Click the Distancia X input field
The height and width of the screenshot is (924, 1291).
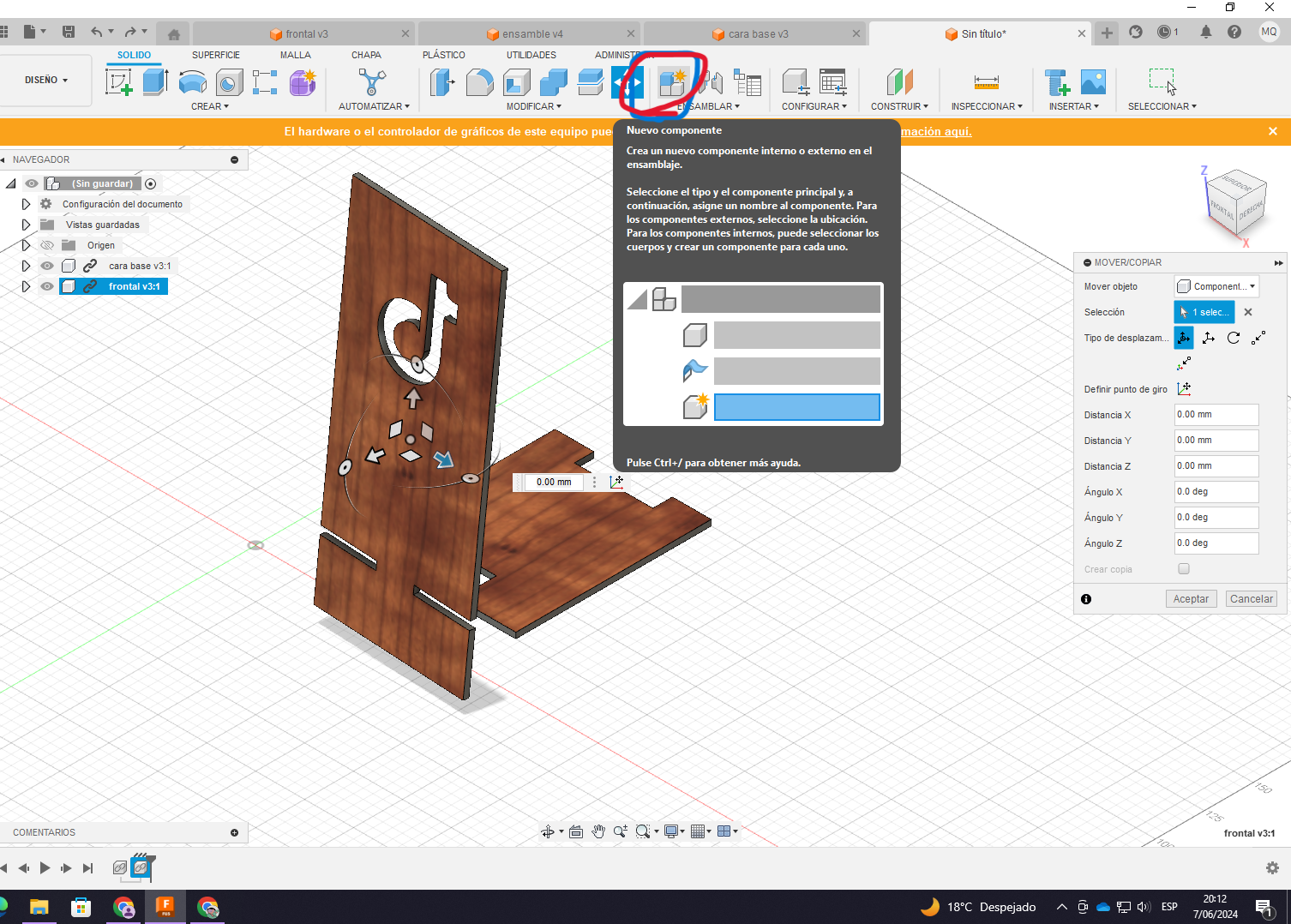(1216, 415)
